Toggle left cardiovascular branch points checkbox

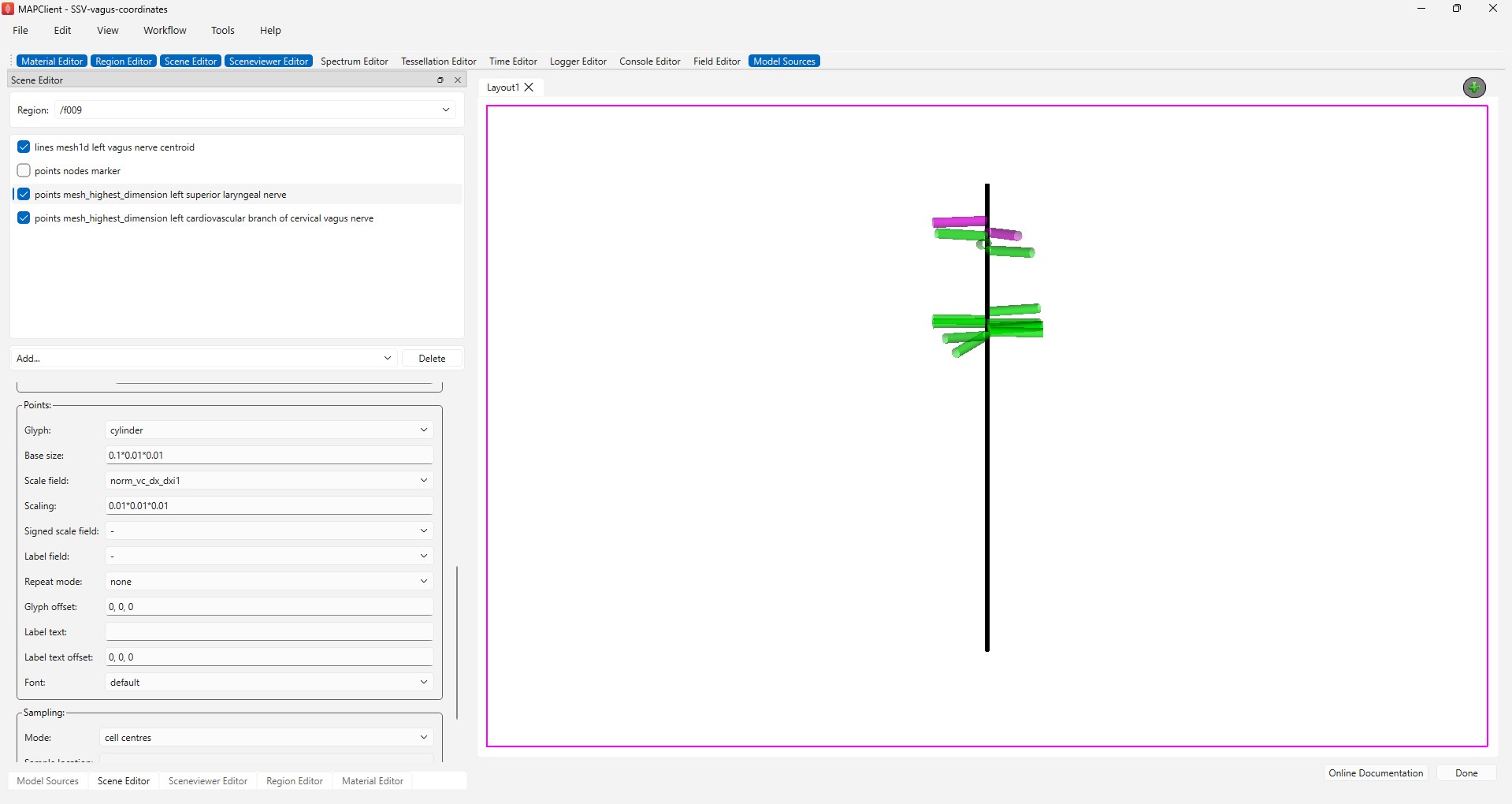24,218
